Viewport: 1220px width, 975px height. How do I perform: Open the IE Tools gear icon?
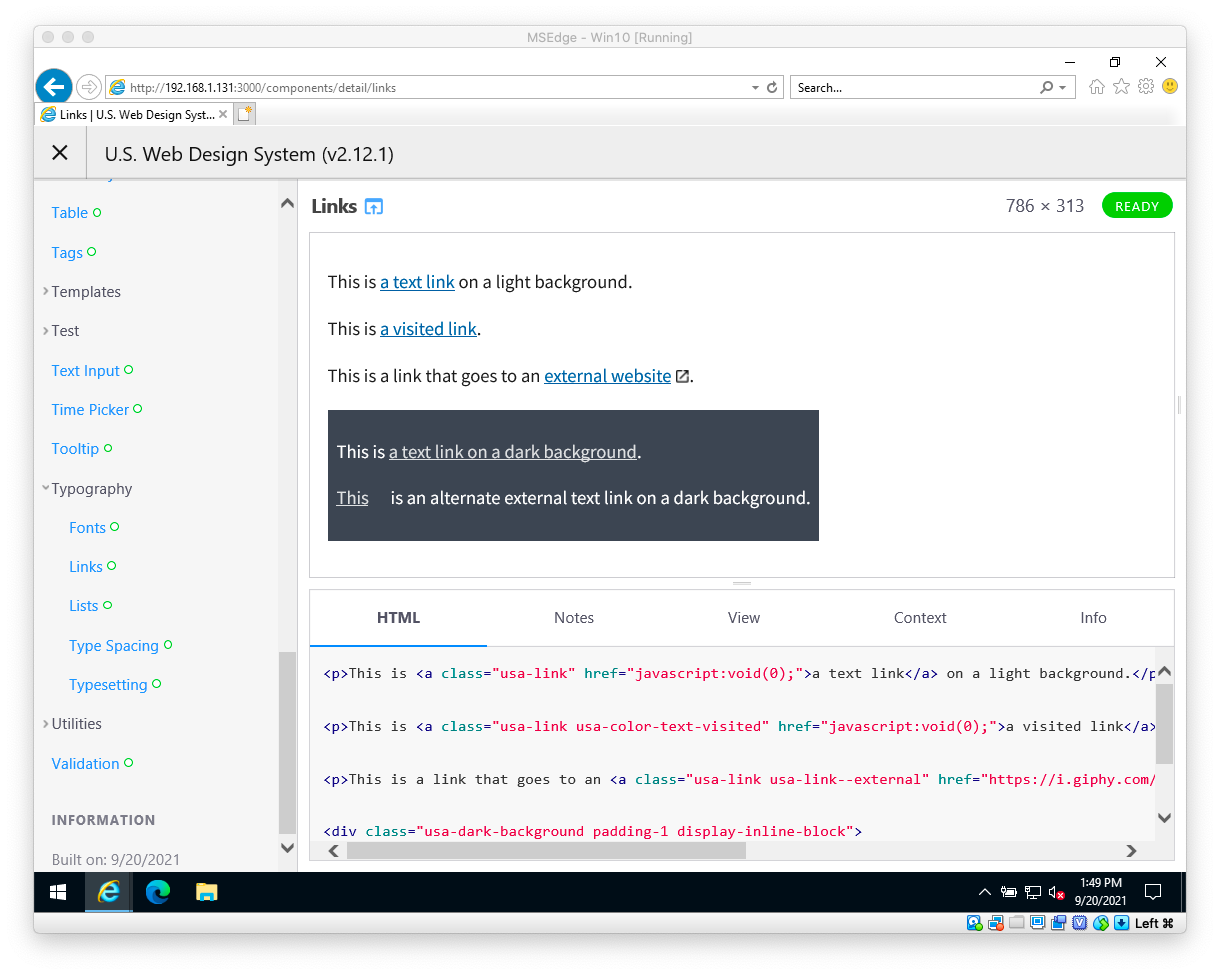[x=1146, y=87]
